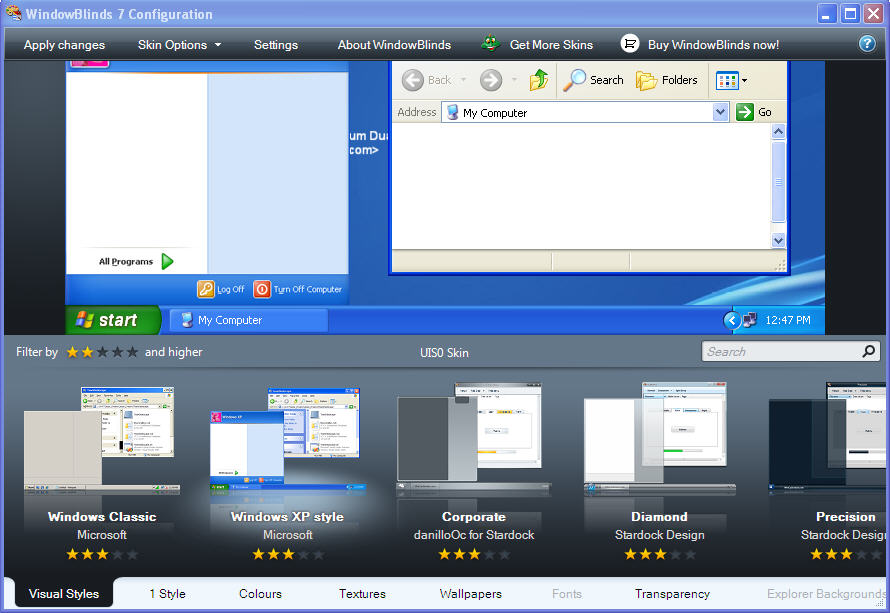Click the Turn Off Computer icon
The height and width of the screenshot is (613, 890).
pos(260,289)
